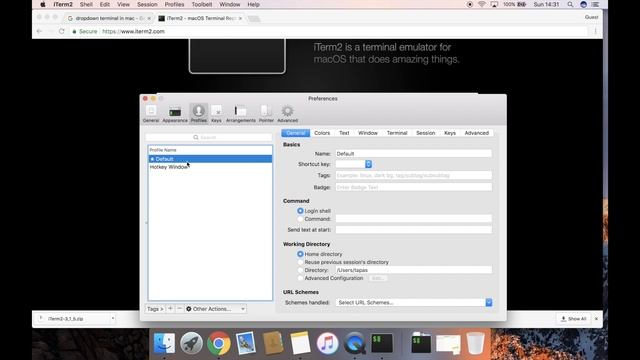Open Chrome's three-dot menu
Viewport: 640px width, 360px height.
[596, 31]
